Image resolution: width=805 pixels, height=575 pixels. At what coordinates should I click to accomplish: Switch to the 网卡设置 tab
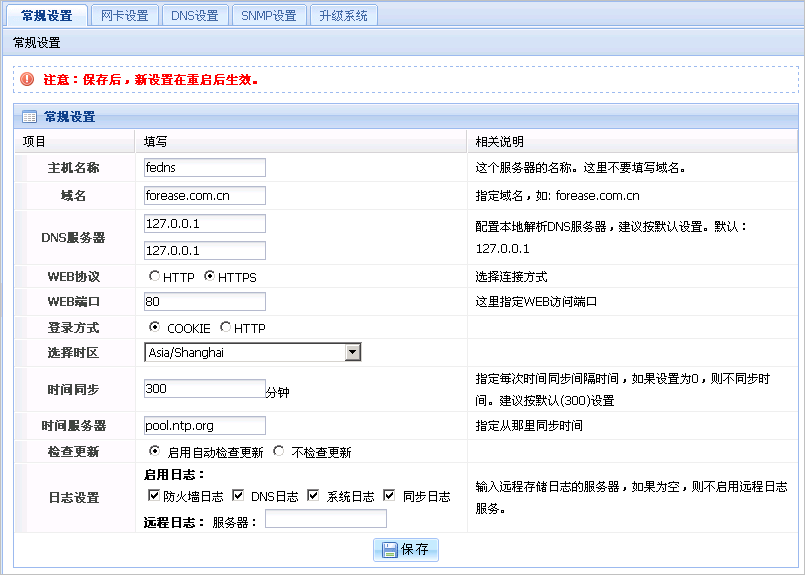124,15
